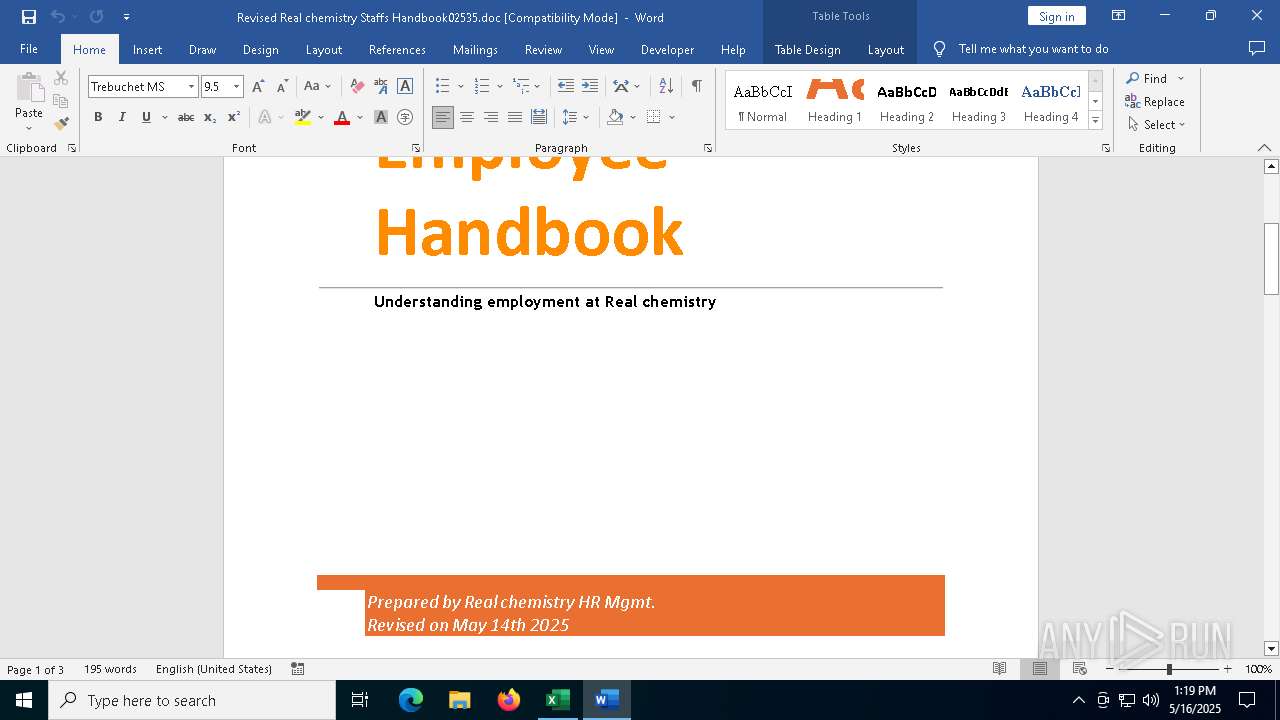Viewport: 1280px width, 720px height.
Task: Copy the selection to the clipboard
Action: tap(61, 101)
